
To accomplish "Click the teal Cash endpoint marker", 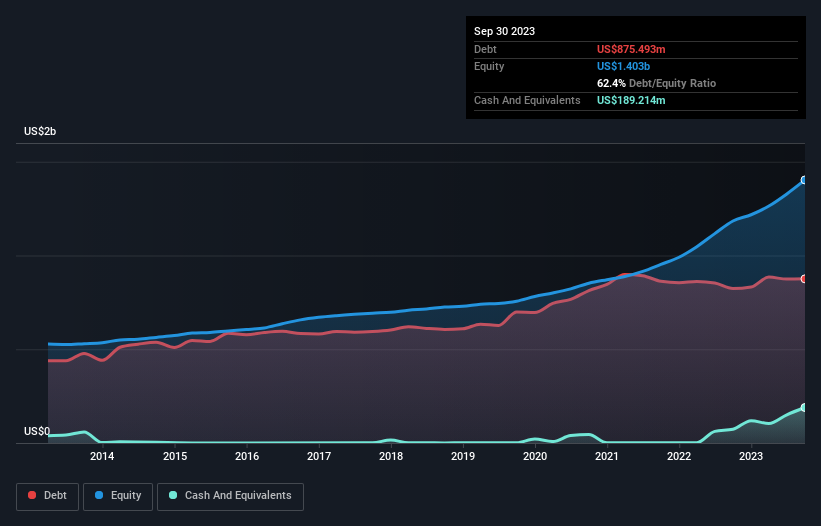I will pyautogui.click(x=804, y=407).
